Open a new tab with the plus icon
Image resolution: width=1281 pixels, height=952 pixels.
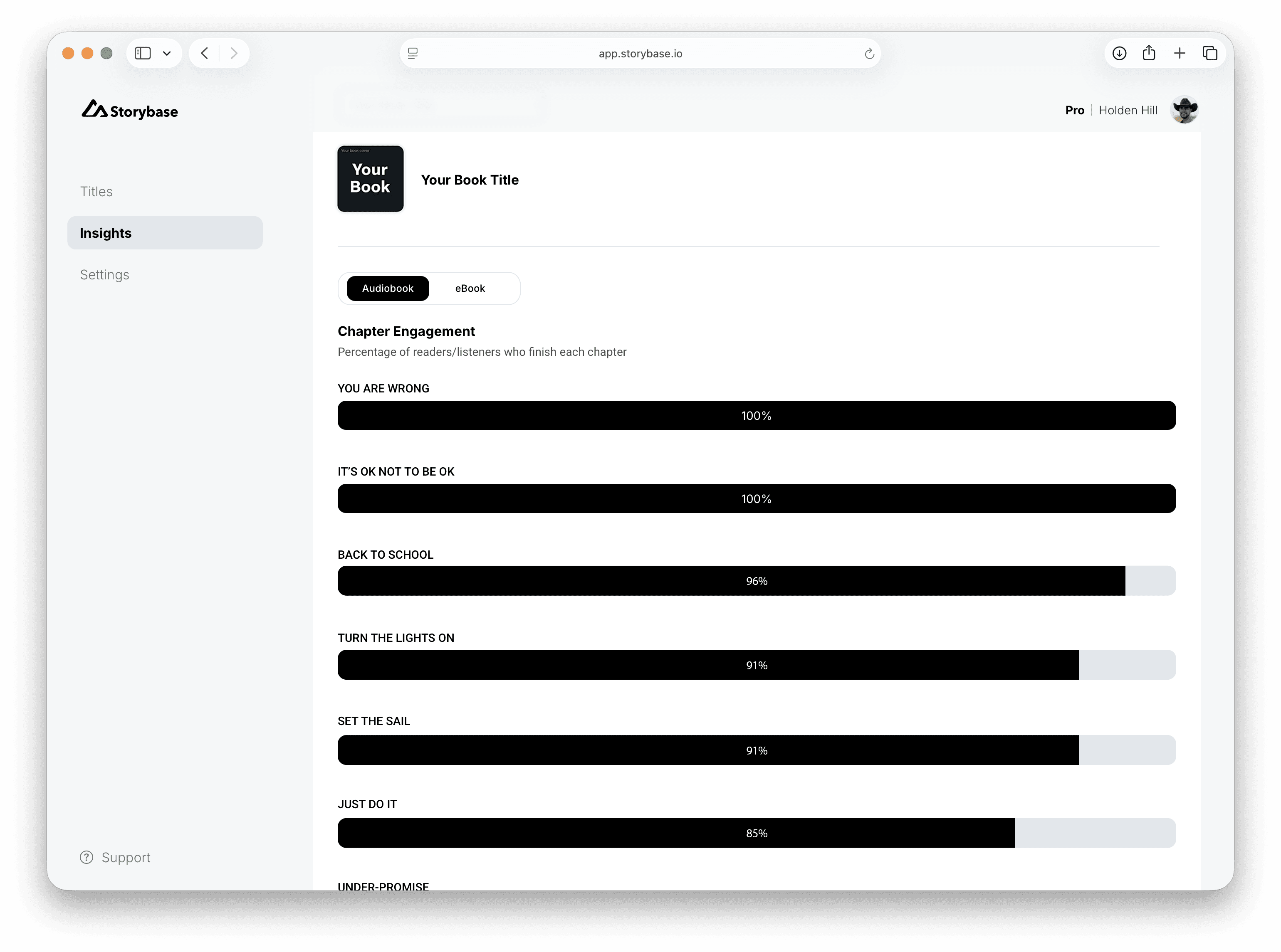click(1180, 54)
